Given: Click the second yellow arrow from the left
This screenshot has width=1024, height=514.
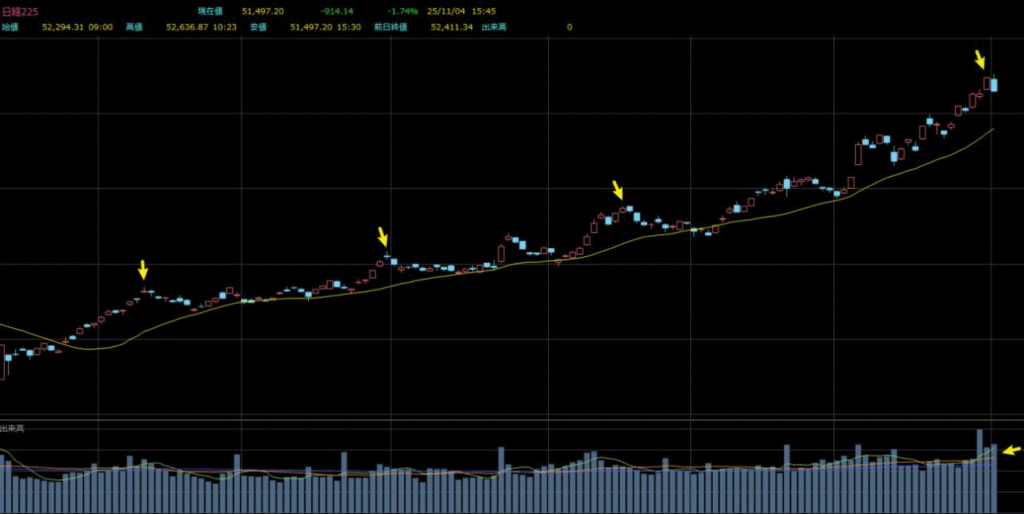Looking at the screenshot, I should coord(382,237).
